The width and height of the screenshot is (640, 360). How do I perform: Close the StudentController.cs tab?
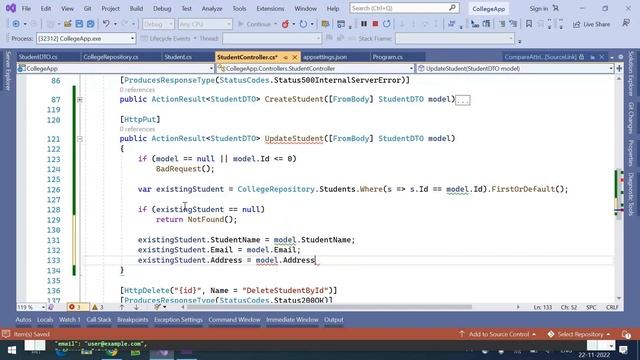[295, 57]
